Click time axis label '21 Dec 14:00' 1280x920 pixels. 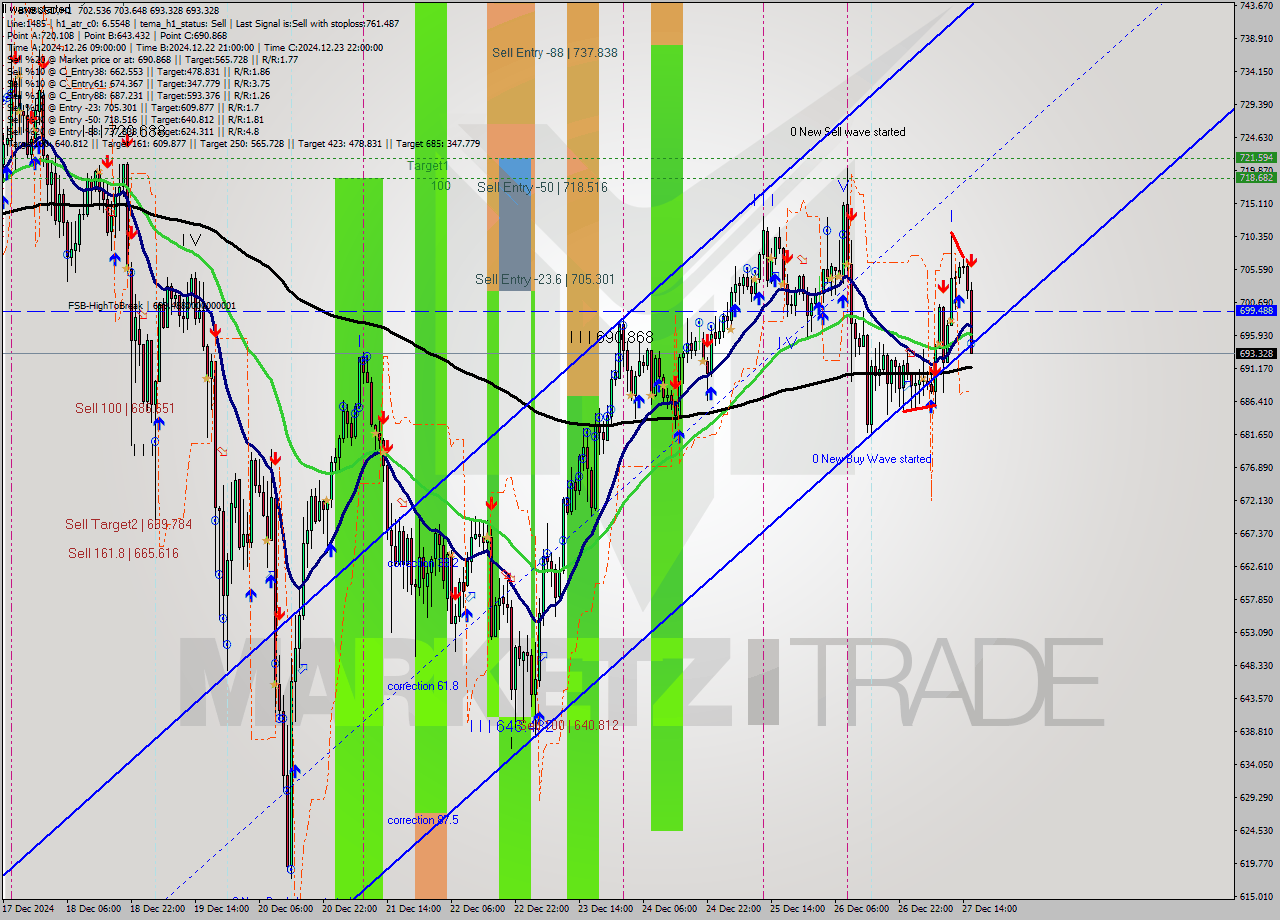pos(413,909)
